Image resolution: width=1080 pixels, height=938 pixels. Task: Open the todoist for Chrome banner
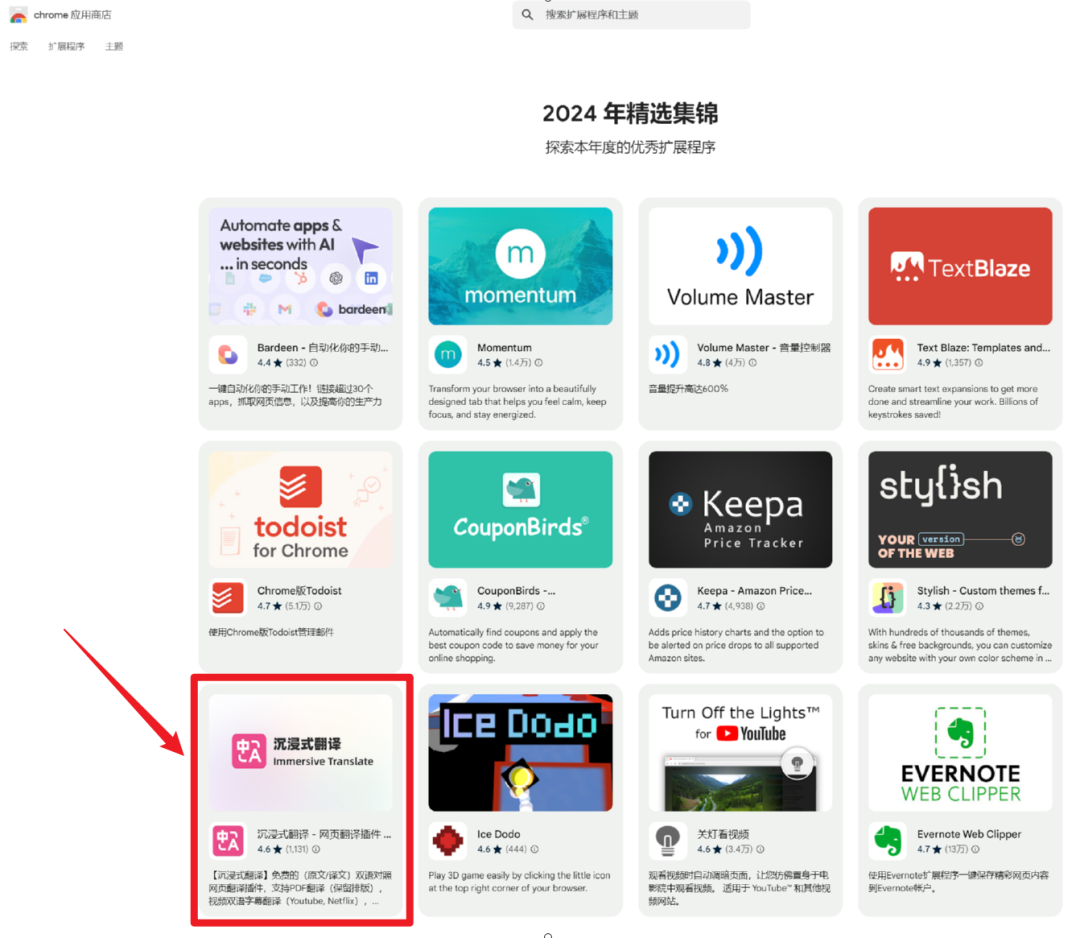(x=300, y=510)
